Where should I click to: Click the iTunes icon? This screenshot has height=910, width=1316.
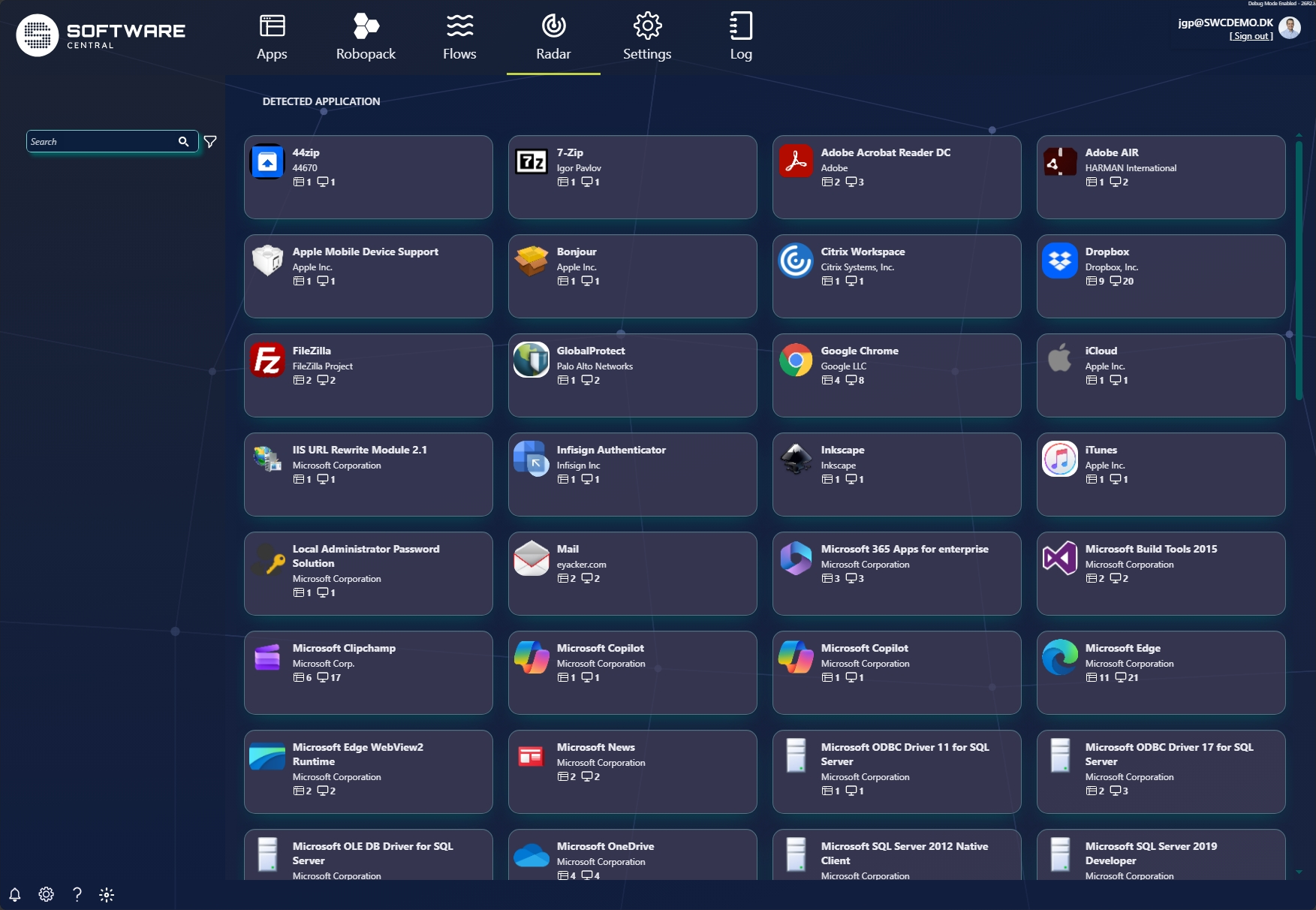[1060, 459]
